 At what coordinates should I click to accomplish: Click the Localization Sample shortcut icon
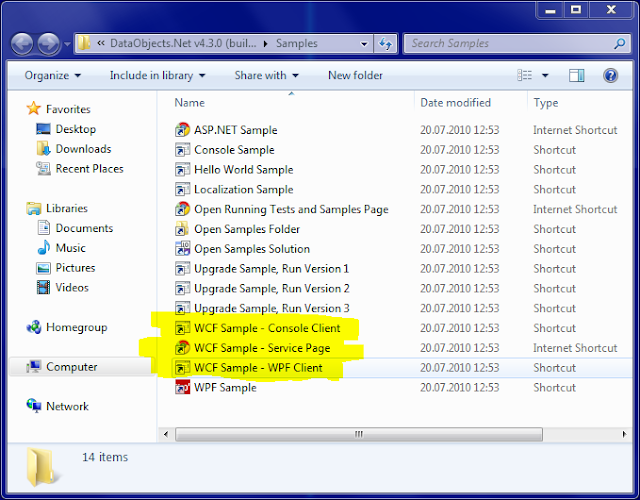tap(182, 189)
